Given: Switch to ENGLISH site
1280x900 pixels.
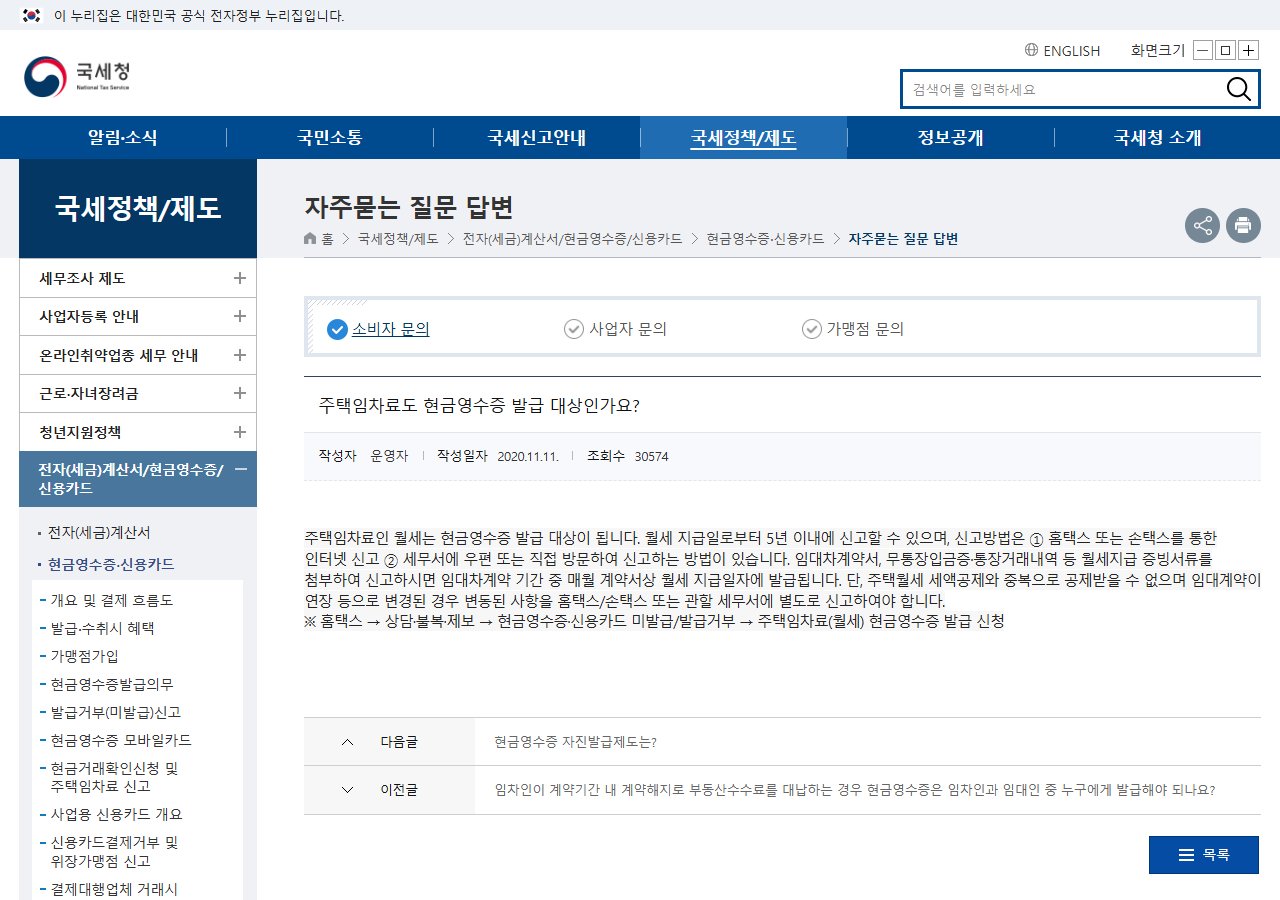Looking at the screenshot, I should point(1071,51).
